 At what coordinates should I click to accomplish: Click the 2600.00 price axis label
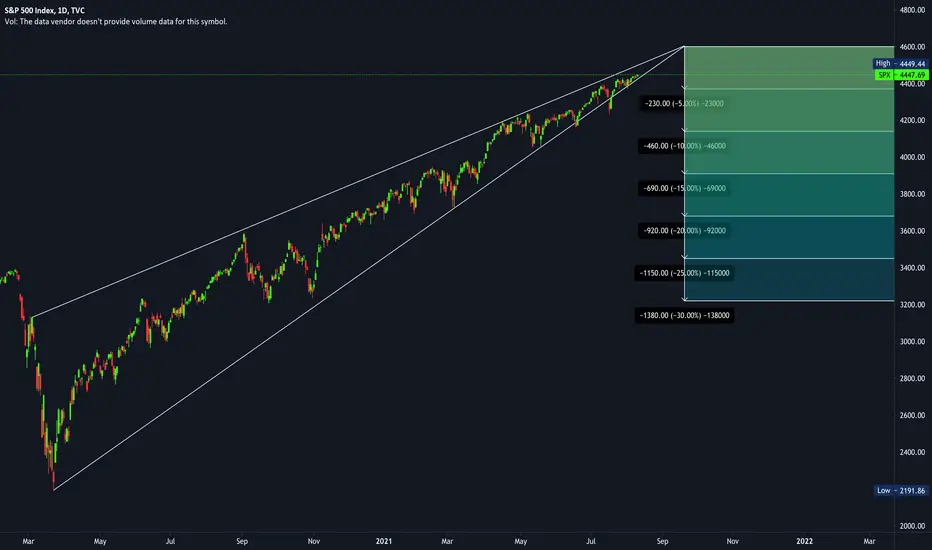pyautogui.click(x=912, y=415)
